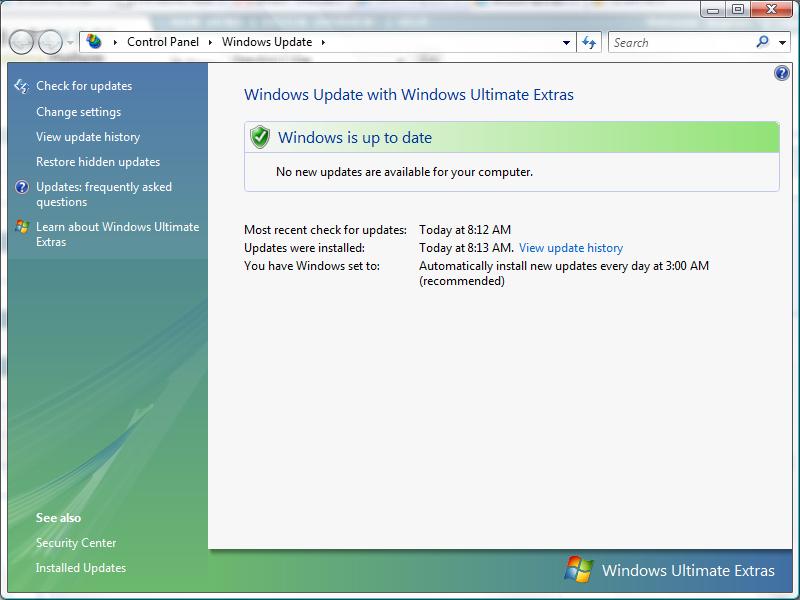Click the Windows flag icon beside Learn about Extras
Viewport: 800px width, 600px height.
(x=22, y=227)
